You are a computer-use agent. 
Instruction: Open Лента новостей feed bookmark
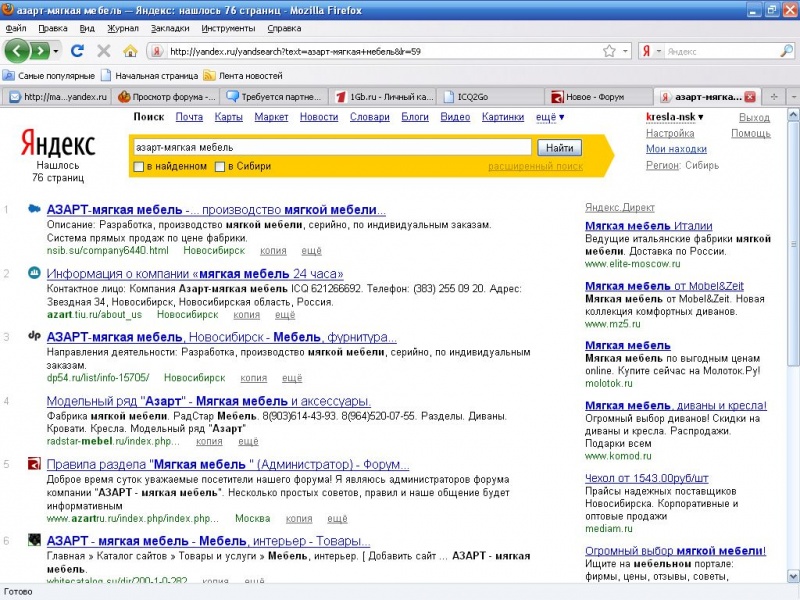pyautogui.click(x=243, y=75)
